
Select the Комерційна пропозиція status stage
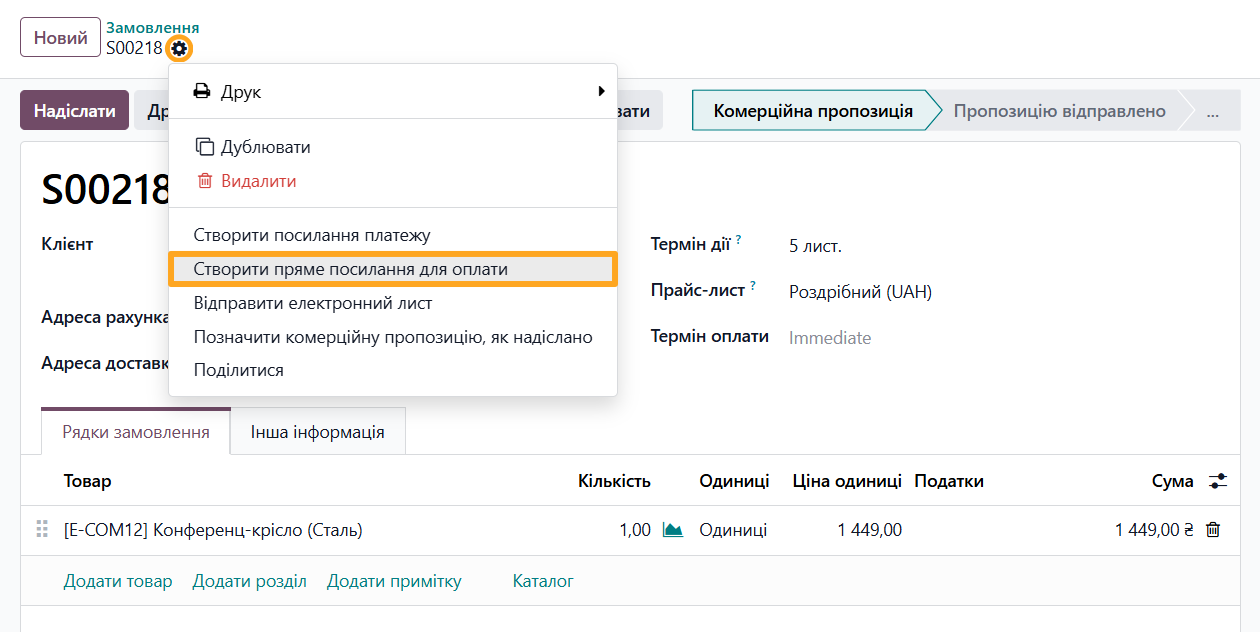(x=812, y=111)
